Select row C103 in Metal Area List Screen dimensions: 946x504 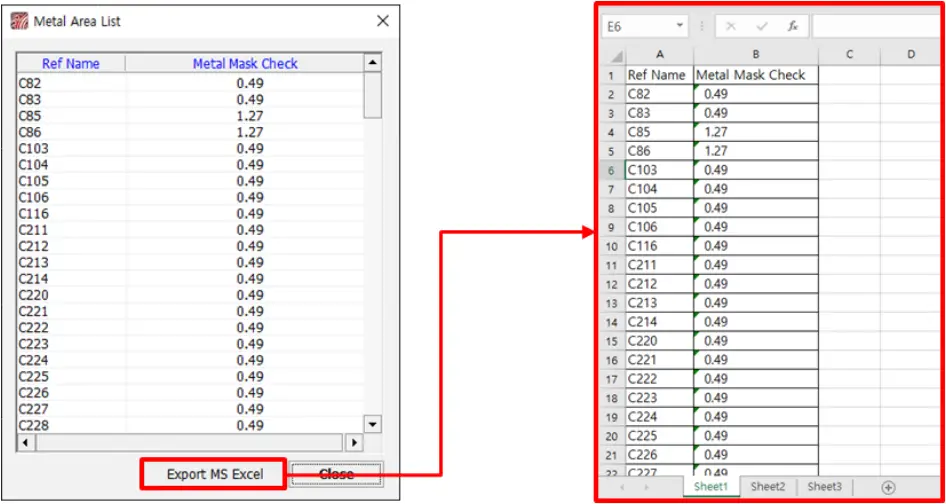click(190, 148)
